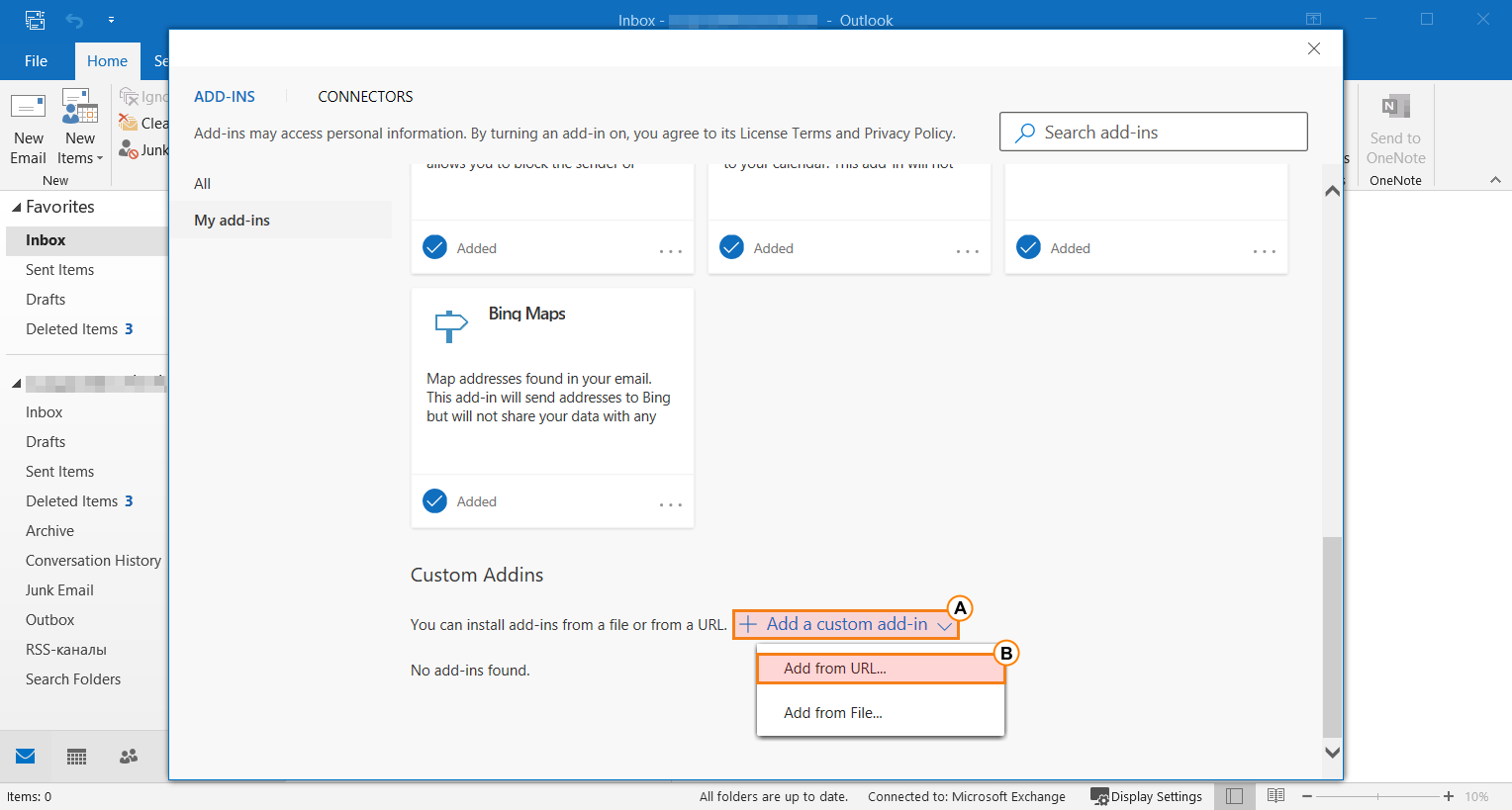Screen dimensions: 1512x810
Task: Switch to Reading view in status bar
Action: 1276,796
